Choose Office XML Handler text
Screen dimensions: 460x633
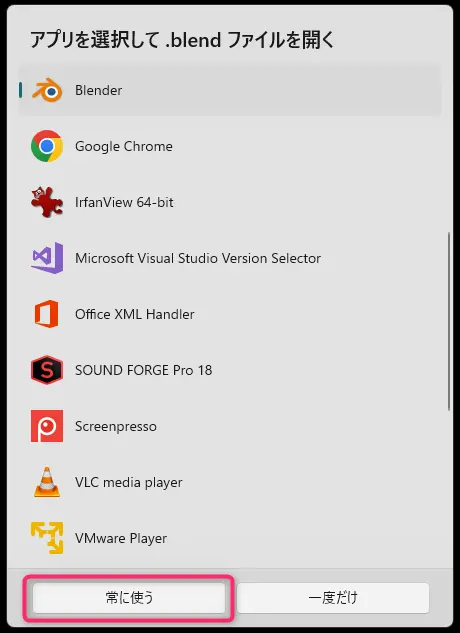coord(134,314)
